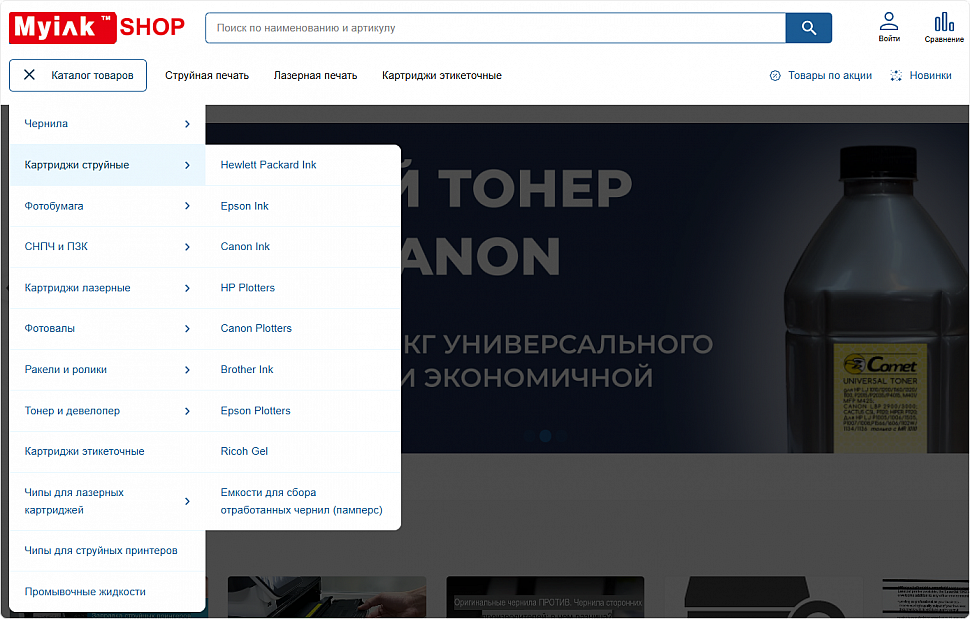Expand Чипы для лазерных картриджей chevron

tap(187, 501)
